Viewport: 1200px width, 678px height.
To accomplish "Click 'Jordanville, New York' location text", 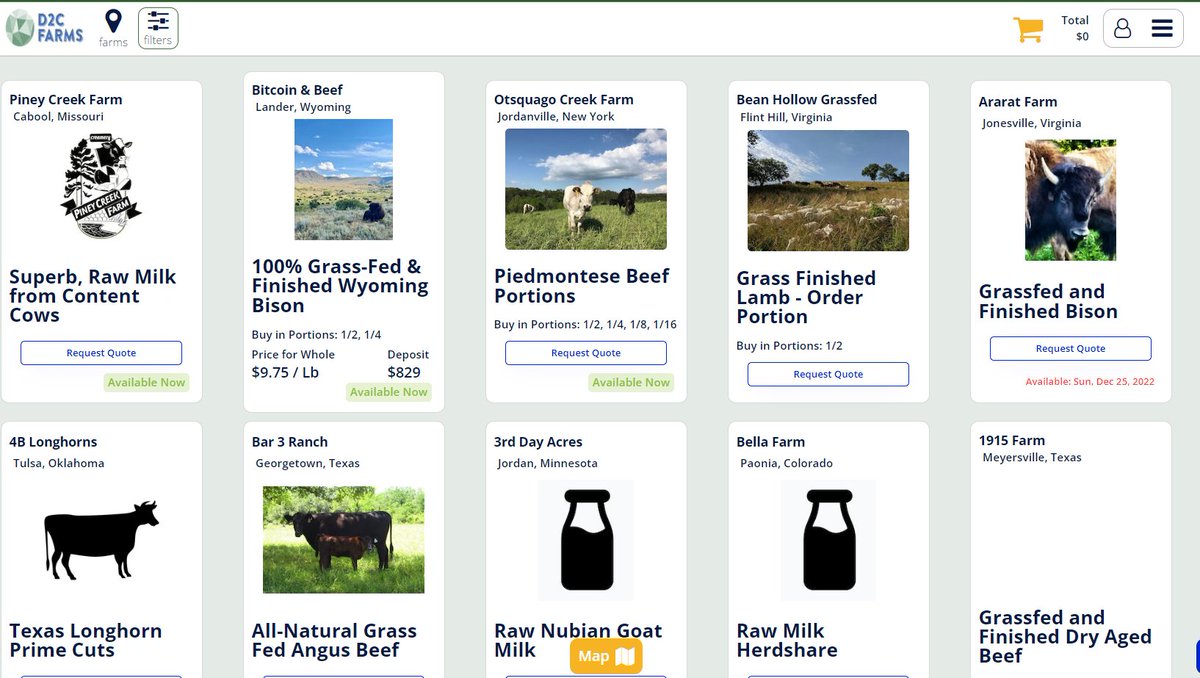I will coord(556,116).
